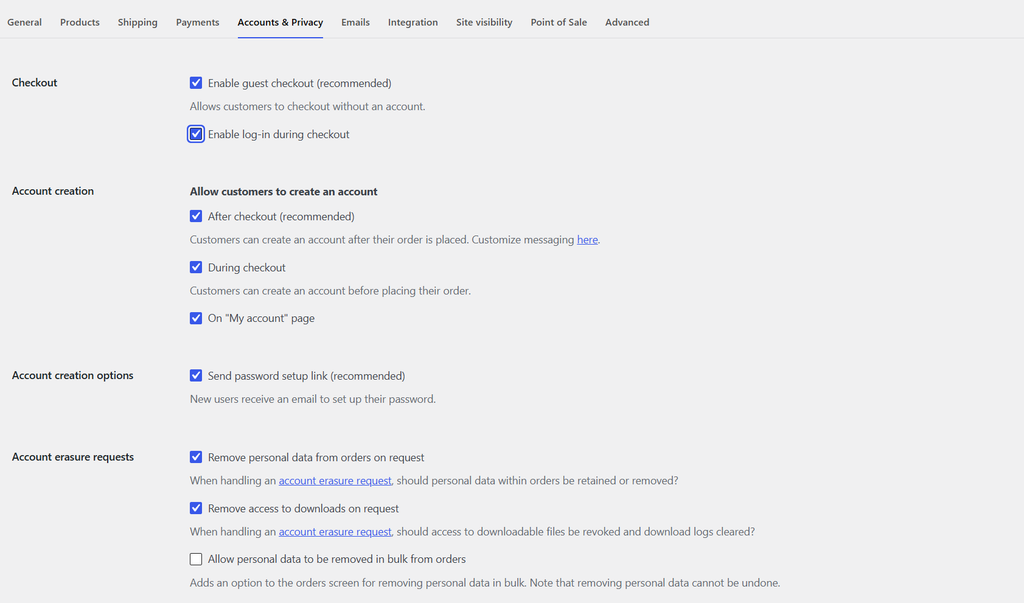Screen dimensions: 1024x603
Task: Open the General settings tab
Action: 24,22
